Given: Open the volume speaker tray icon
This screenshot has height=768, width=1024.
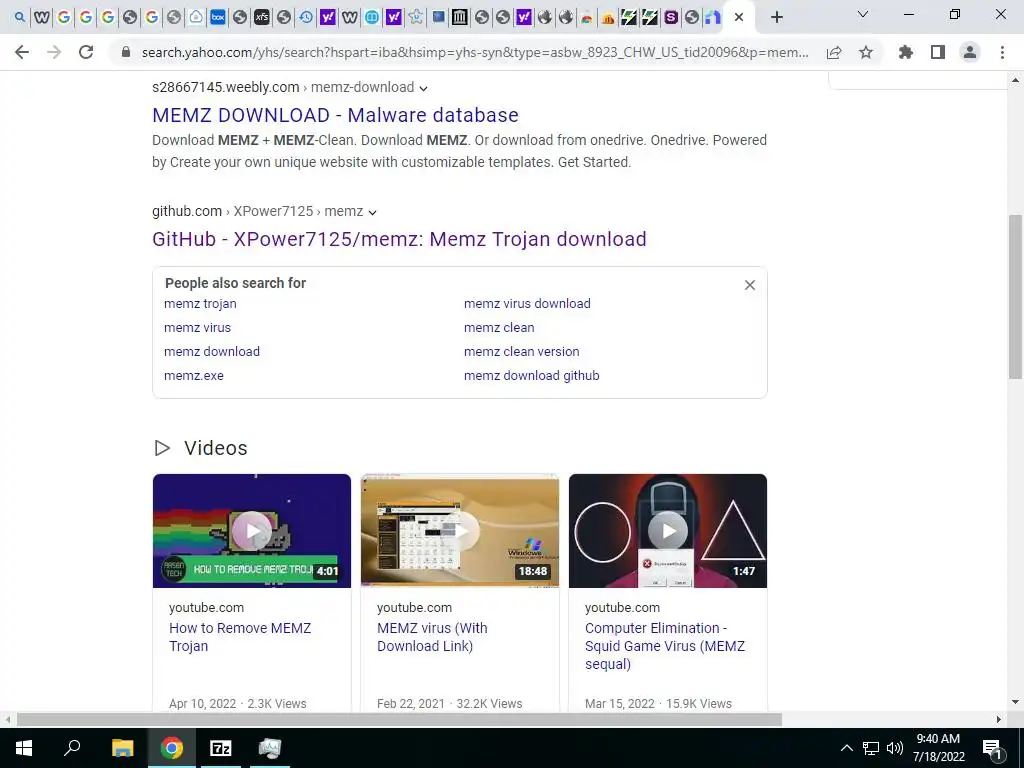Looking at the screenshot, I should 895,748.
